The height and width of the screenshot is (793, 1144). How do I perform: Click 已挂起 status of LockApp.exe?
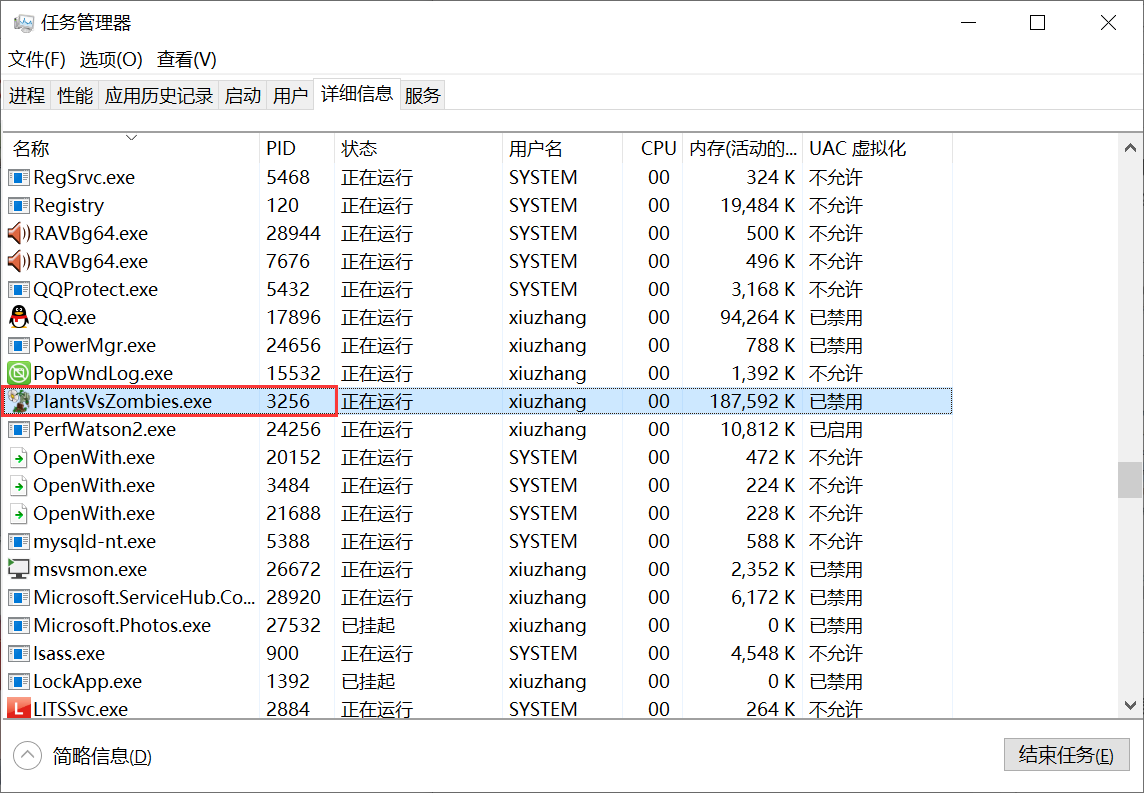368,681
